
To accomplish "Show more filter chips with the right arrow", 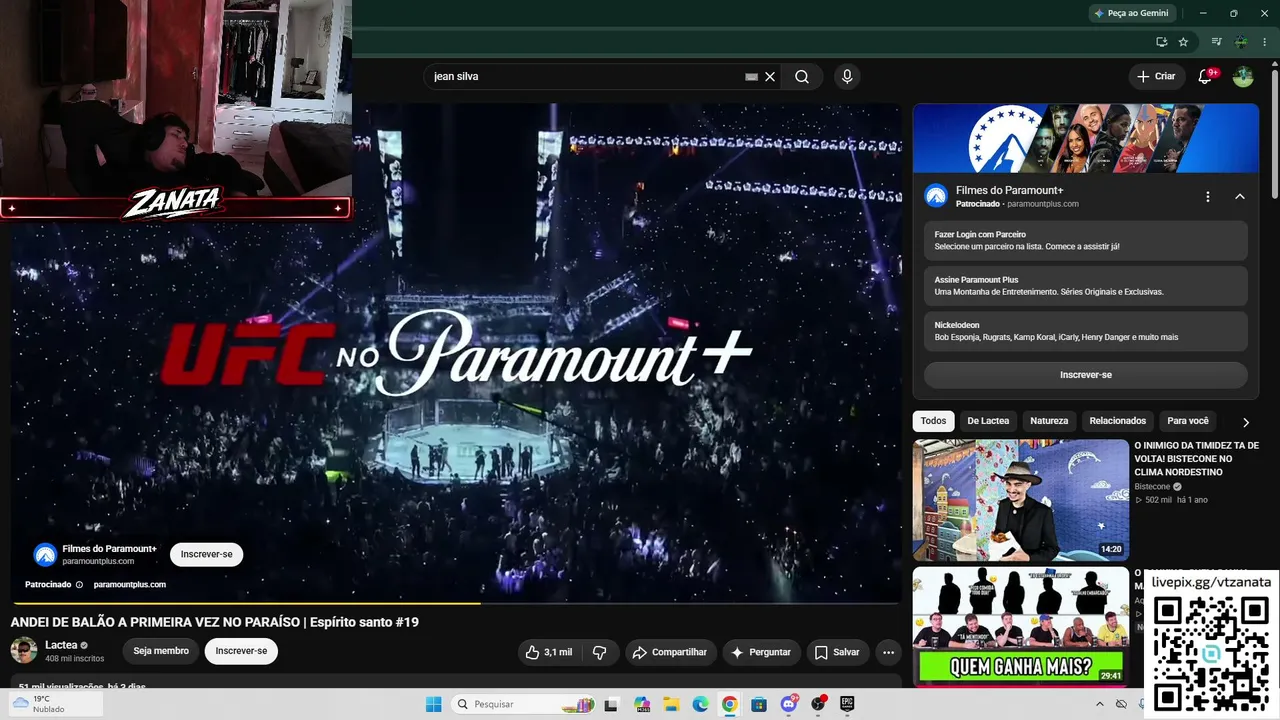I will pos(1246,422).
